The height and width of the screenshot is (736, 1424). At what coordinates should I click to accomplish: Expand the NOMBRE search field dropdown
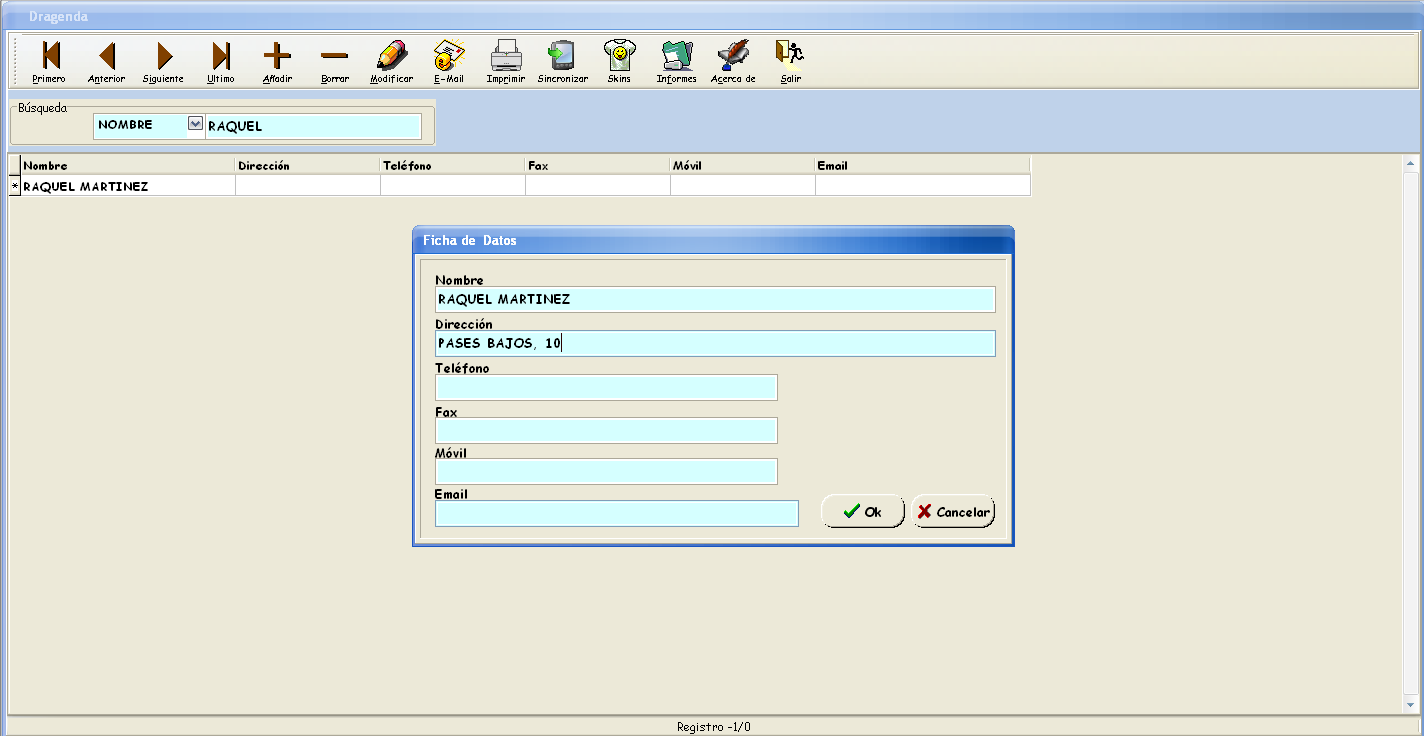point(195,124)
